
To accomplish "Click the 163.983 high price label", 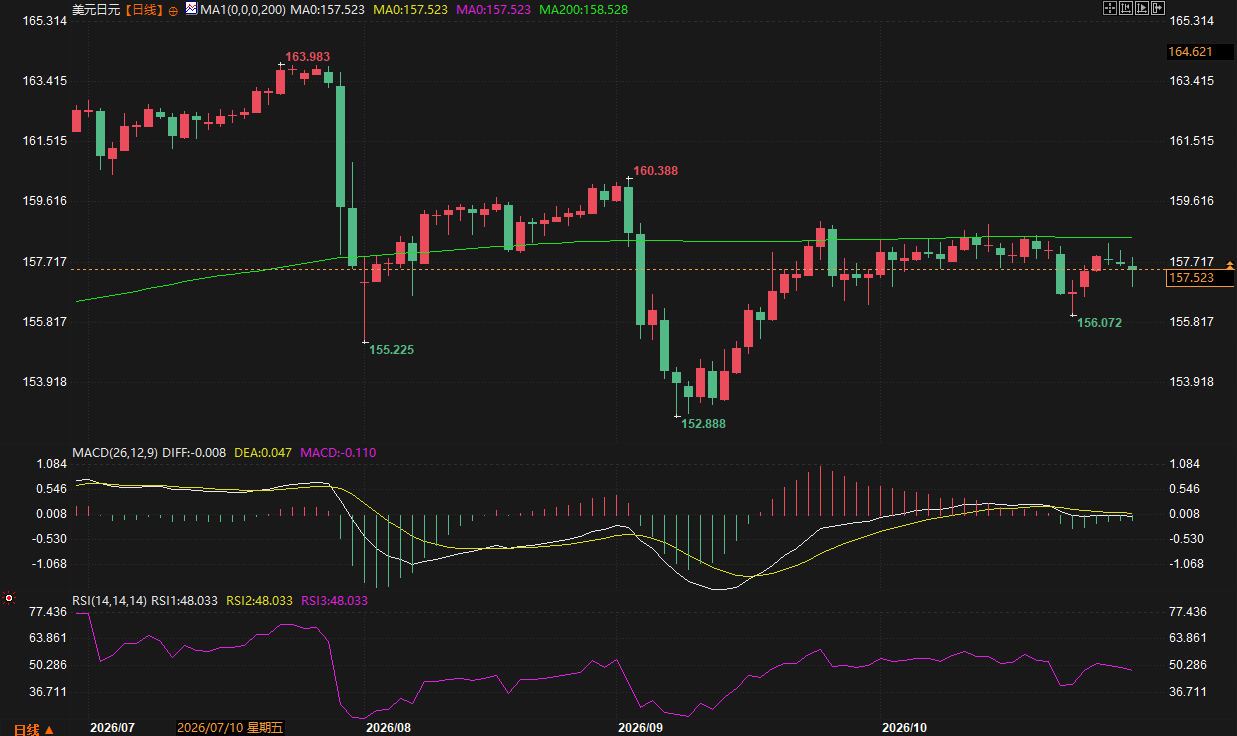I will coord(308,57).
